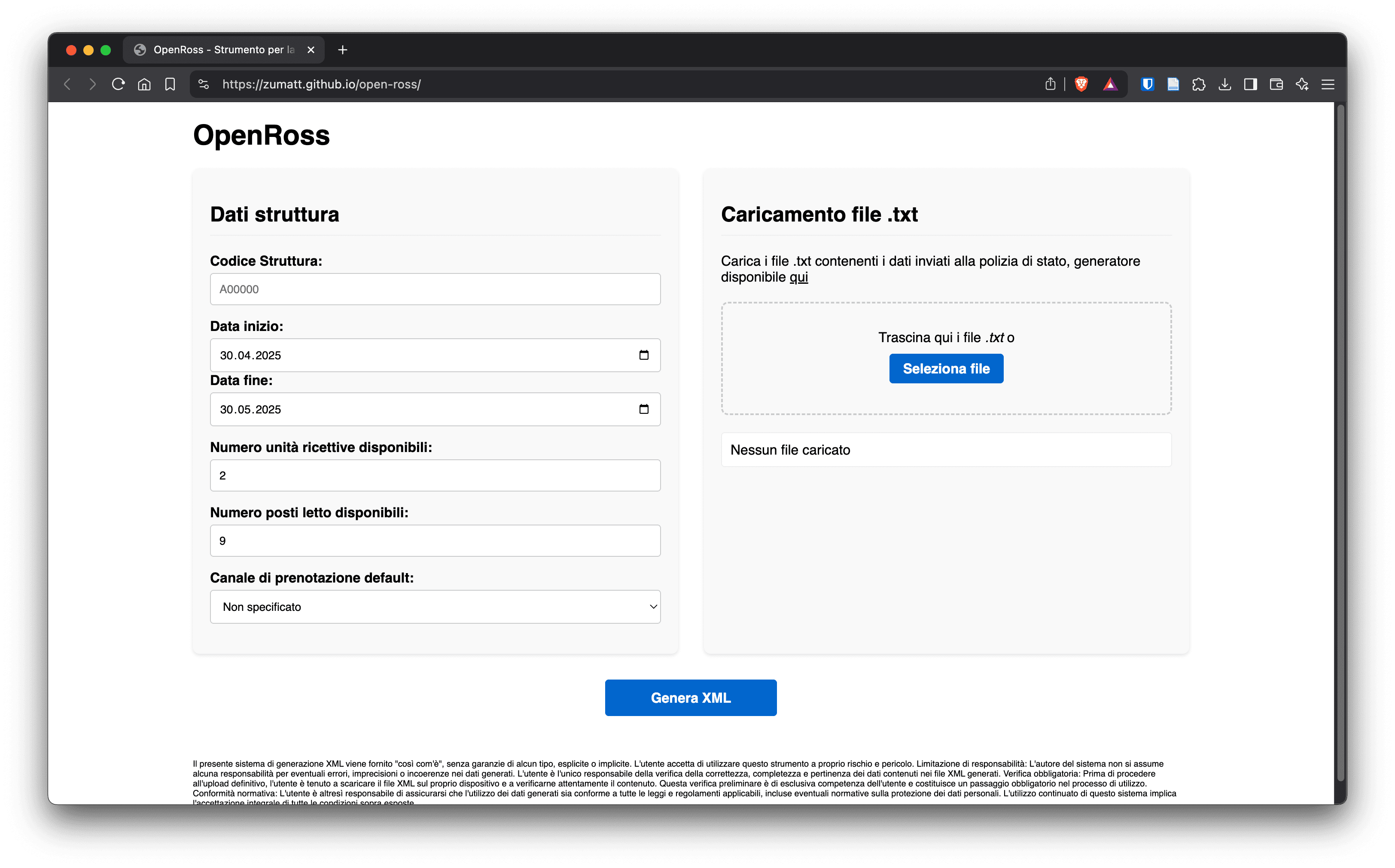
Task: Click the Genera XML button
Action: click(690, 698)
